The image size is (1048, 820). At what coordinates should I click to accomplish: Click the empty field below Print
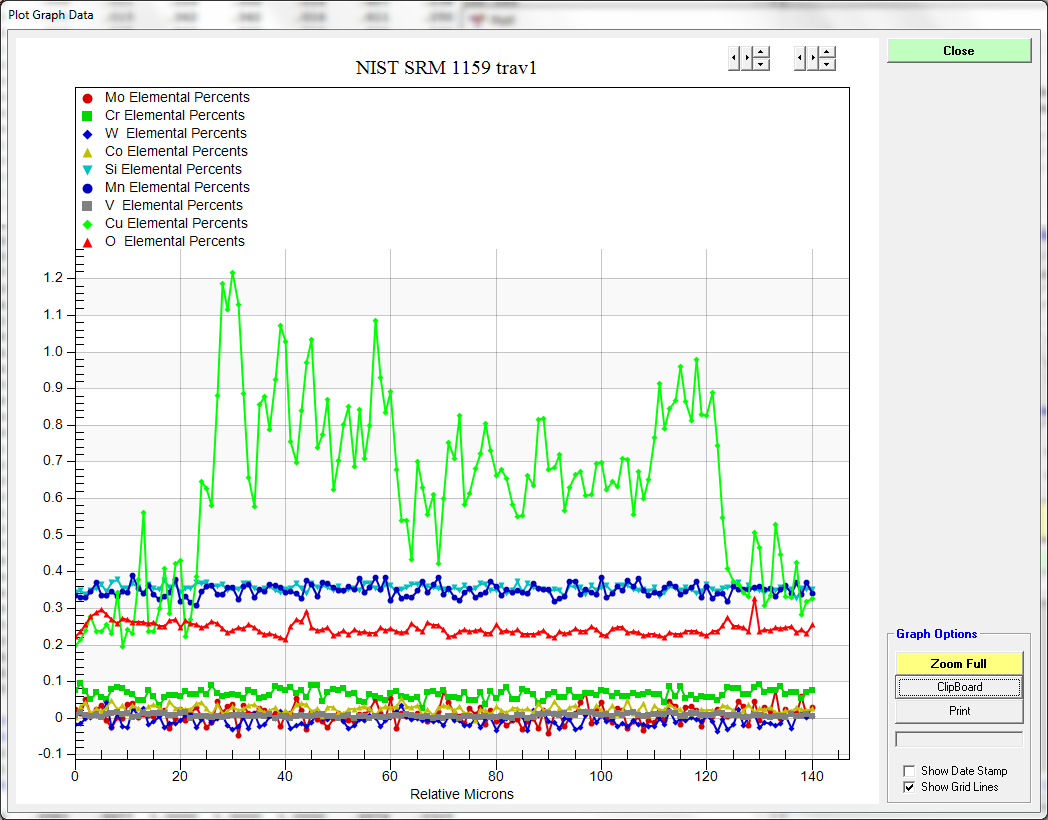pyautogui.click(x=958, y=739)
